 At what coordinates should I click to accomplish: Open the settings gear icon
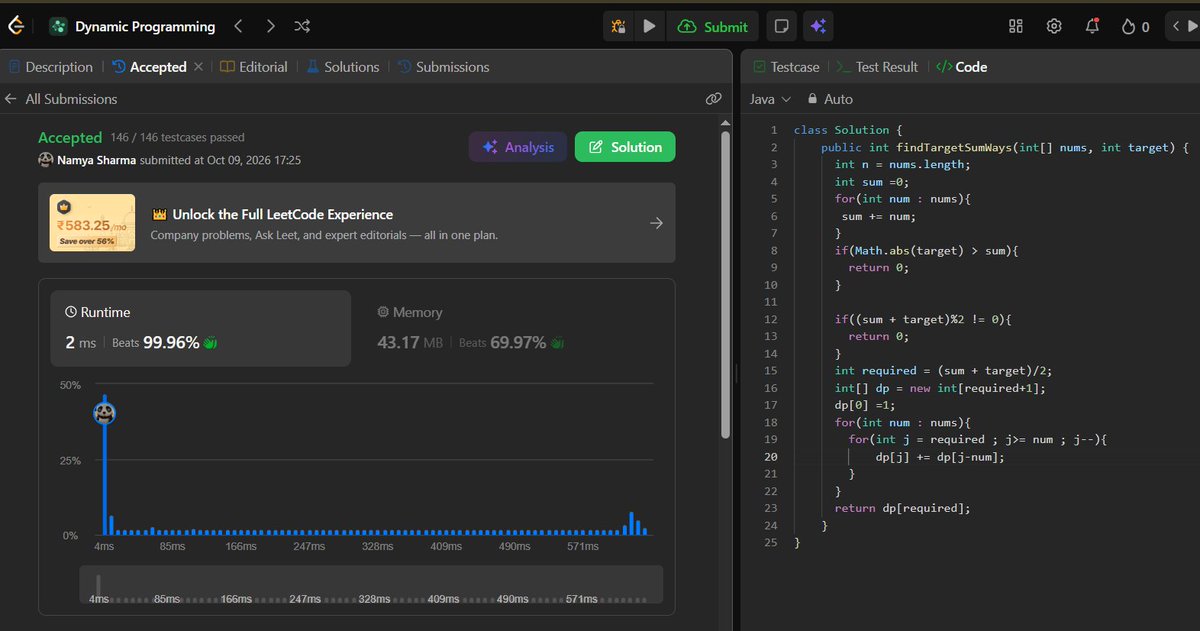(x=1054, y=27)
